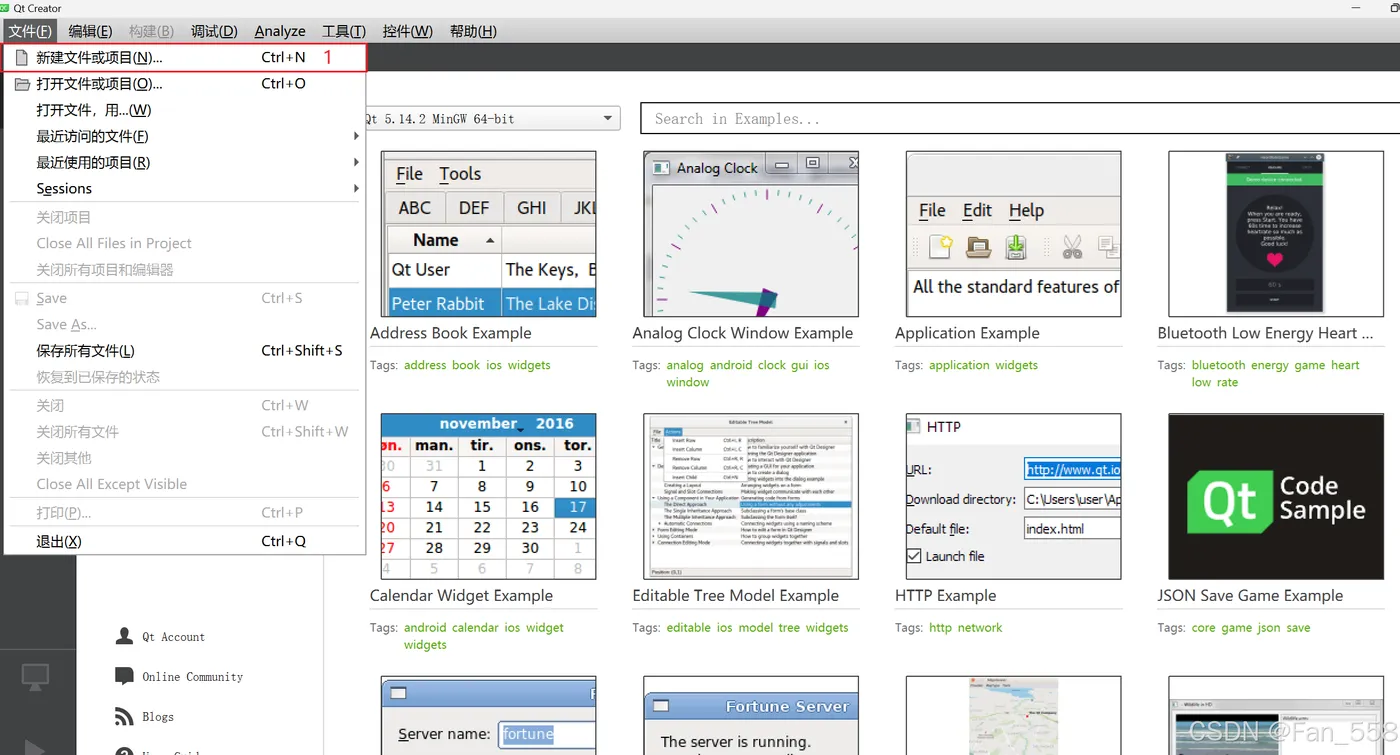Click the JSON Save Game Example title
Image resolution: width=1400 pixels, height=755 pixels.
click(x=1250, y=595)
